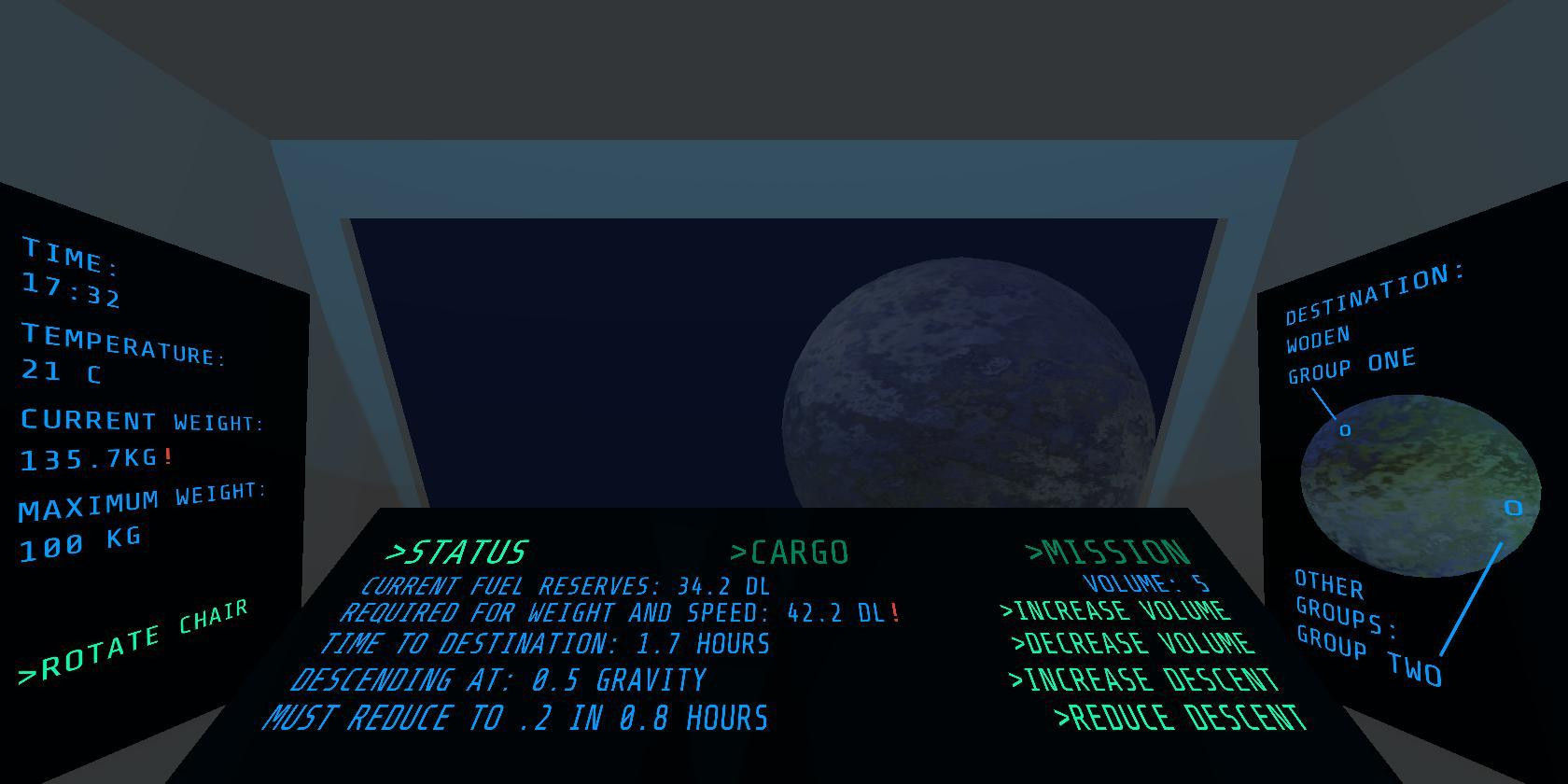Select >INCREASE DESCENT

point(1143,679)
